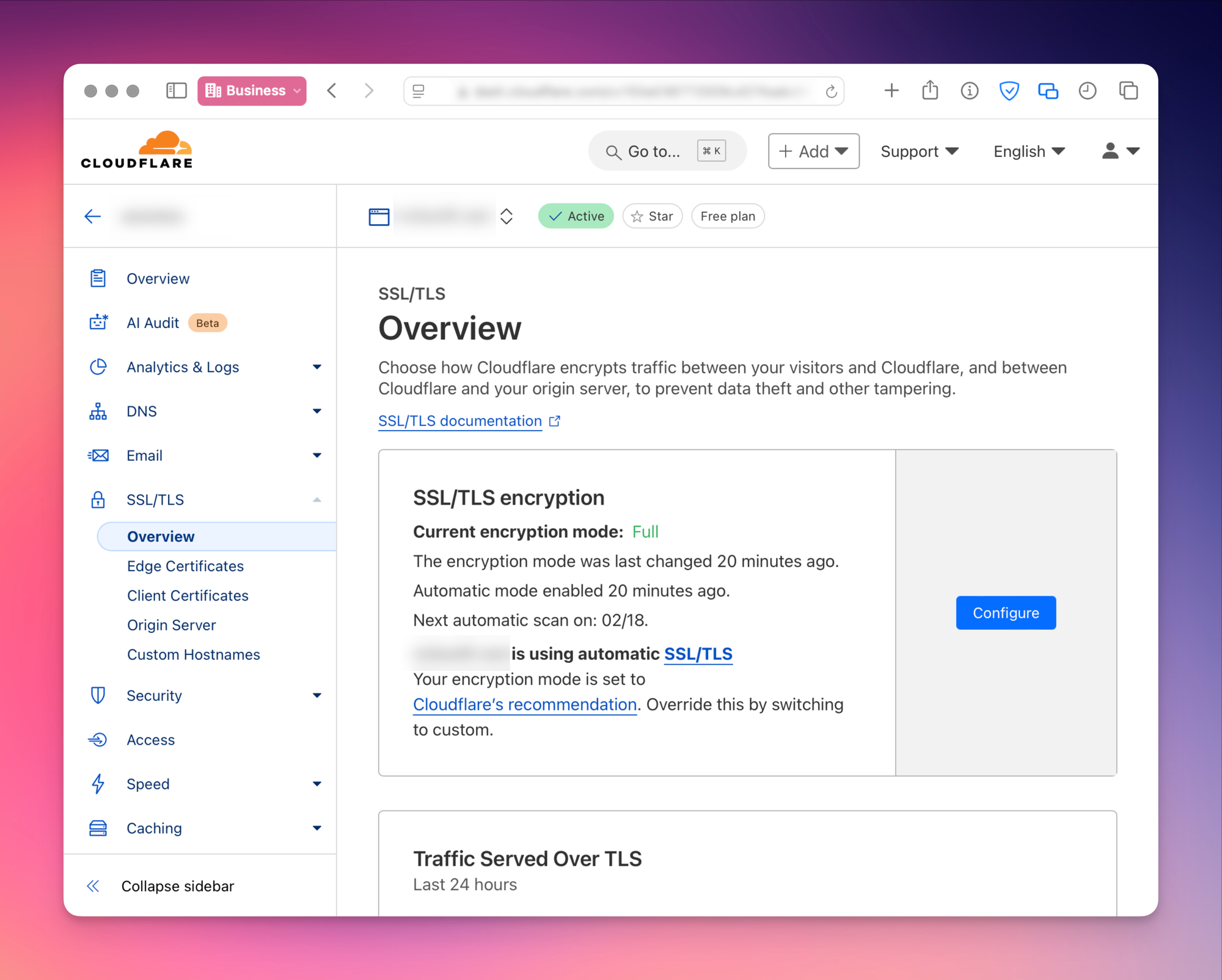Open browser history clock icon

point(1088,91)
